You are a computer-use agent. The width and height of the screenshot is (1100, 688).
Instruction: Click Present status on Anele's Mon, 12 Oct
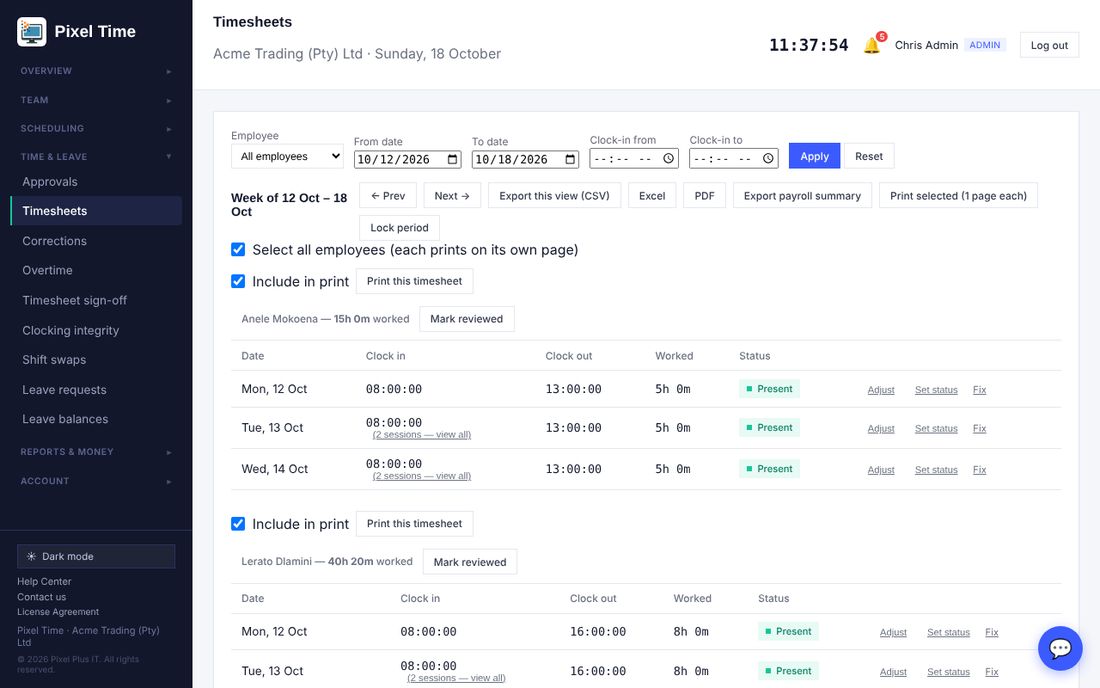click(769, 389)
